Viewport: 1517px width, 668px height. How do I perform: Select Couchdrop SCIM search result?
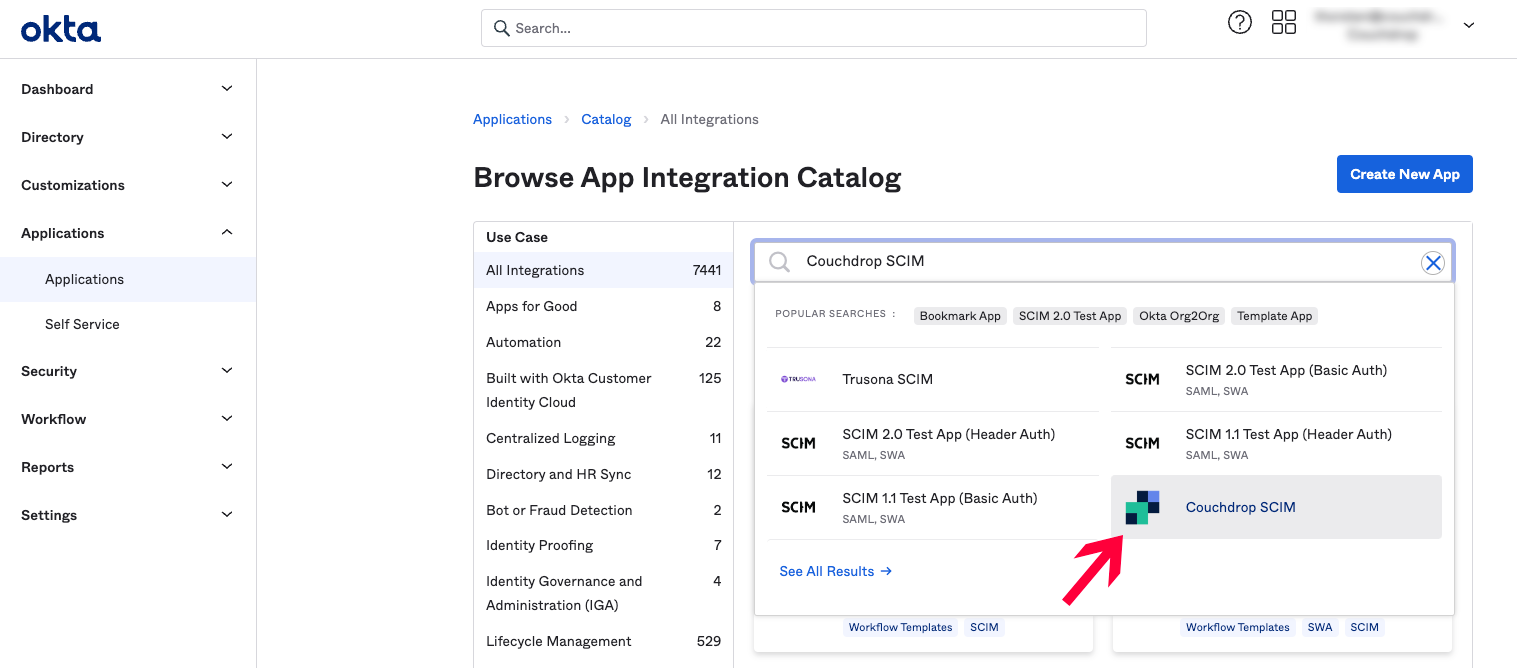coord(1276,507)
